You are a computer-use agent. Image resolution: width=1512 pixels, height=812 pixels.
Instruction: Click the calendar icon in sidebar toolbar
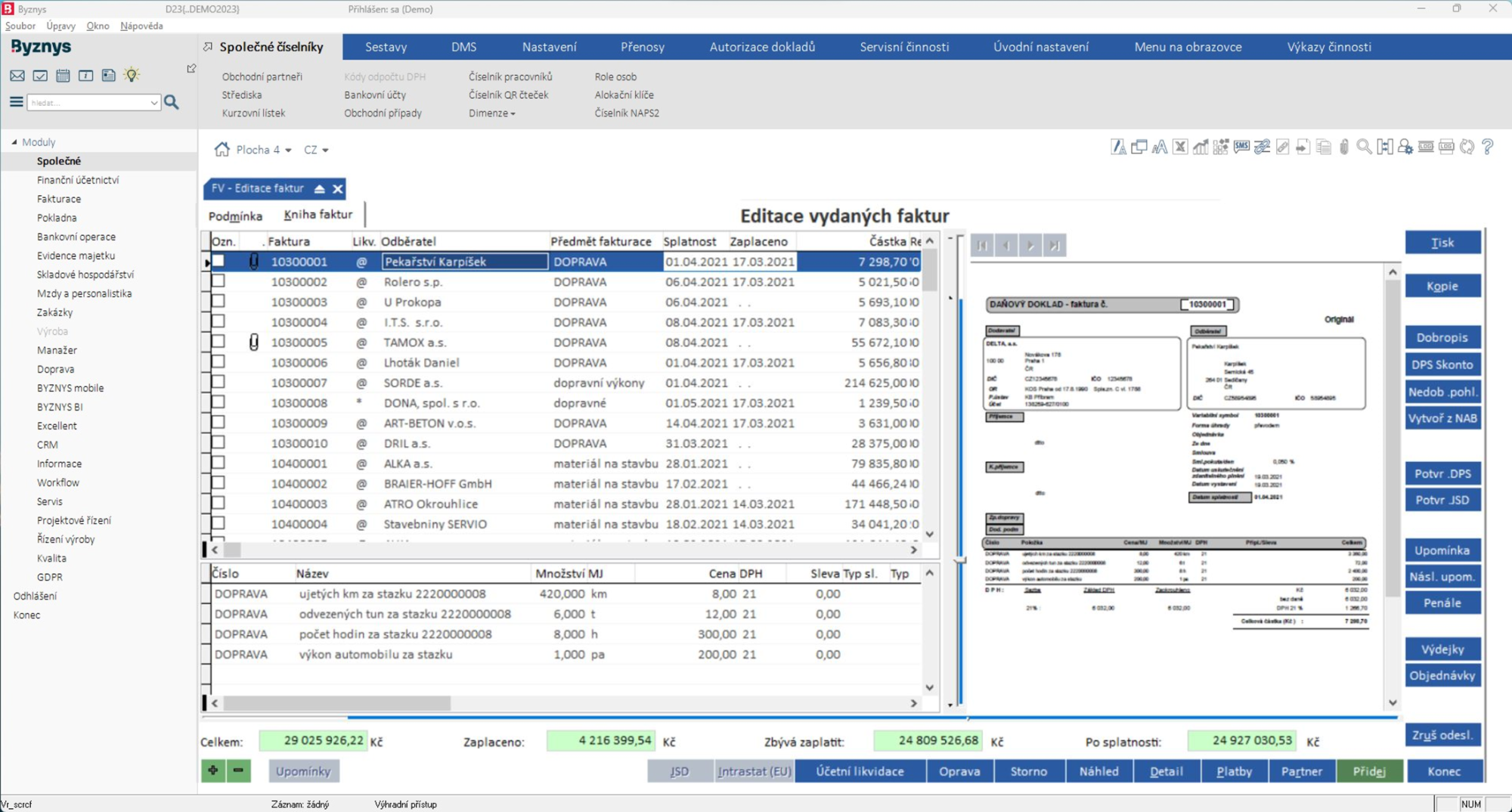tap(63, 76)
